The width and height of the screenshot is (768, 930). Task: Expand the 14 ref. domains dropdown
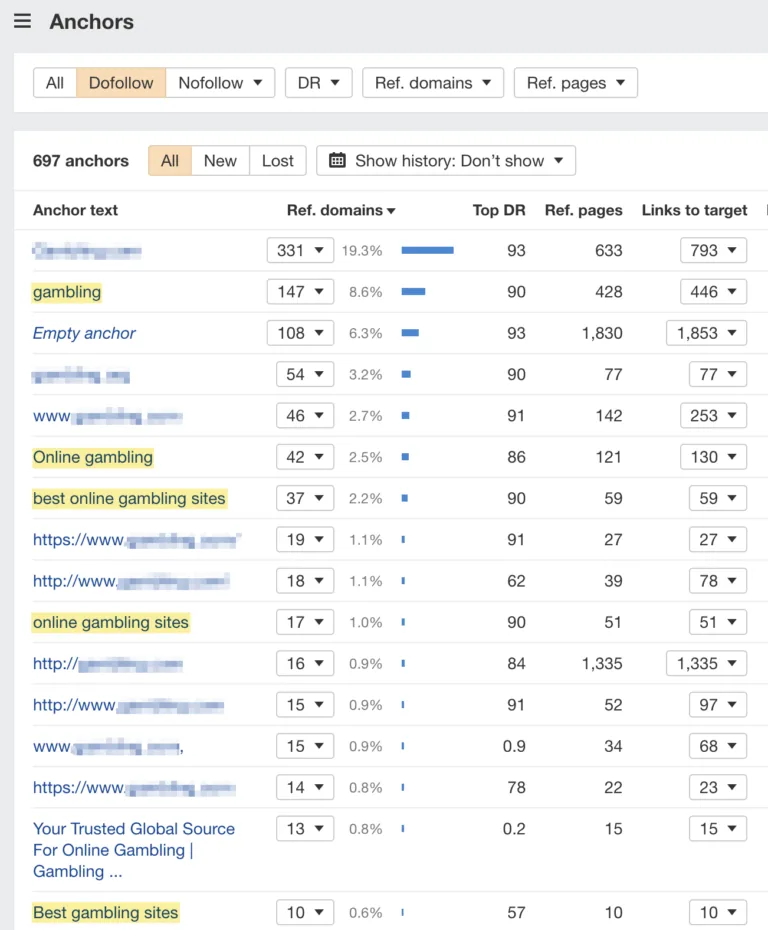pos(305,787)
